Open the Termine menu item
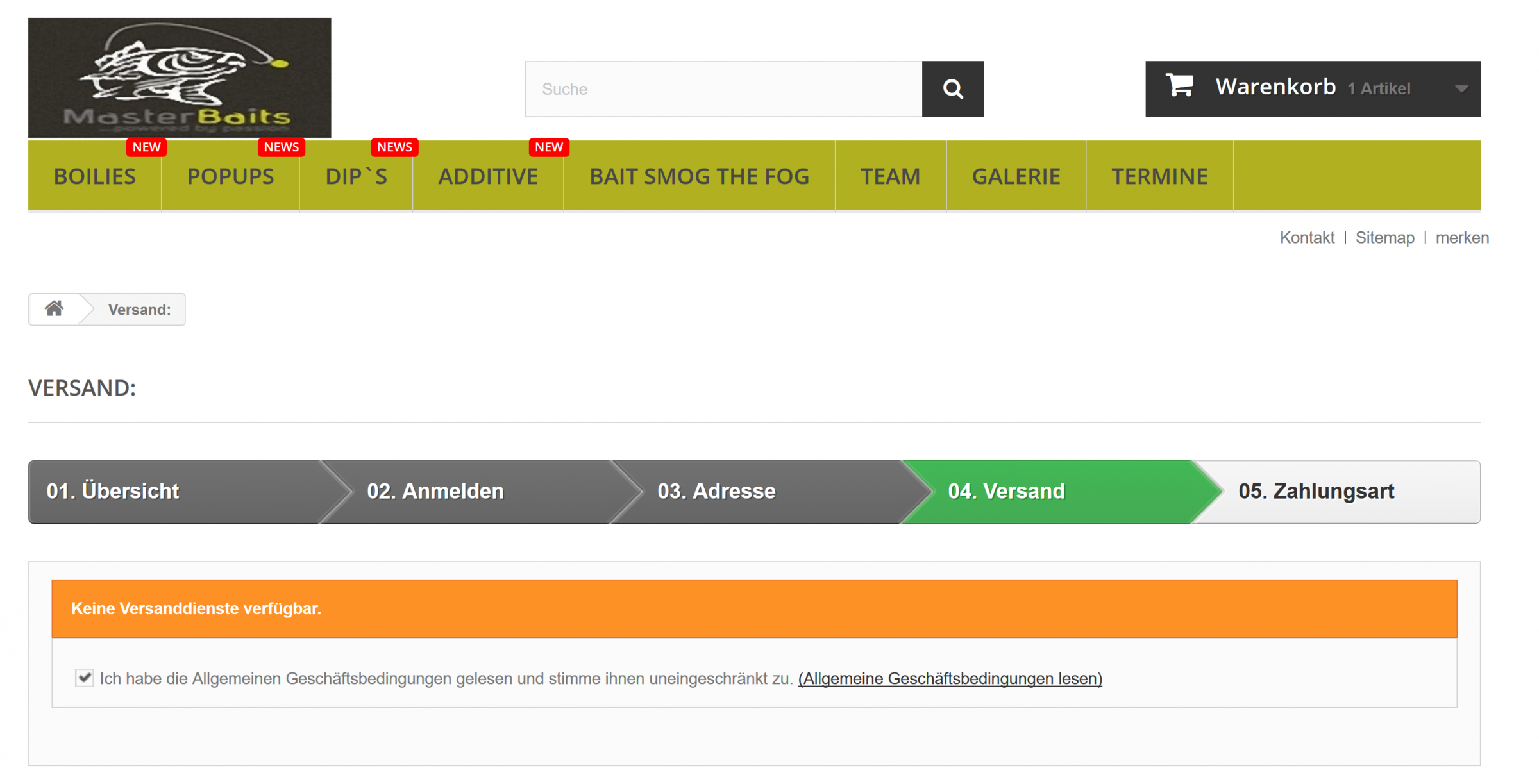Screen dimensions: 1539x784 [1159, 176]
